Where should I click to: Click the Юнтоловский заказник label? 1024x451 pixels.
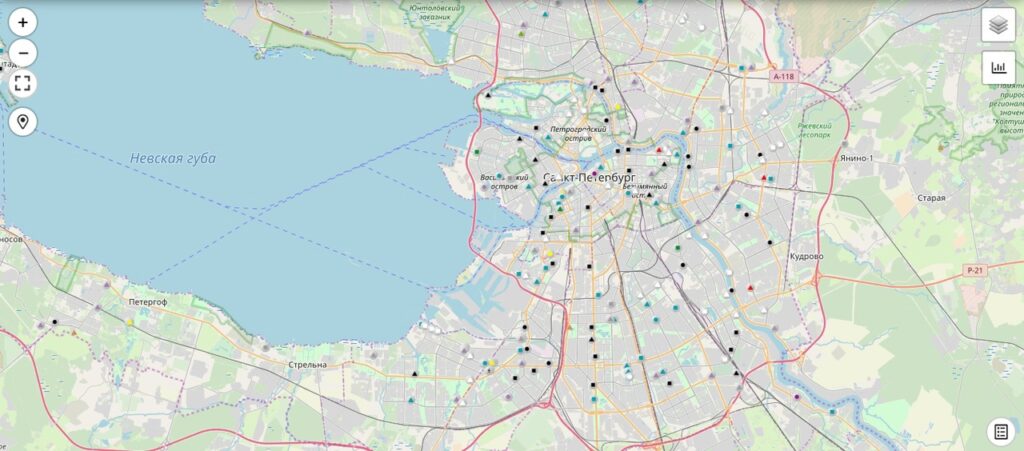click(x=435, y=12)
